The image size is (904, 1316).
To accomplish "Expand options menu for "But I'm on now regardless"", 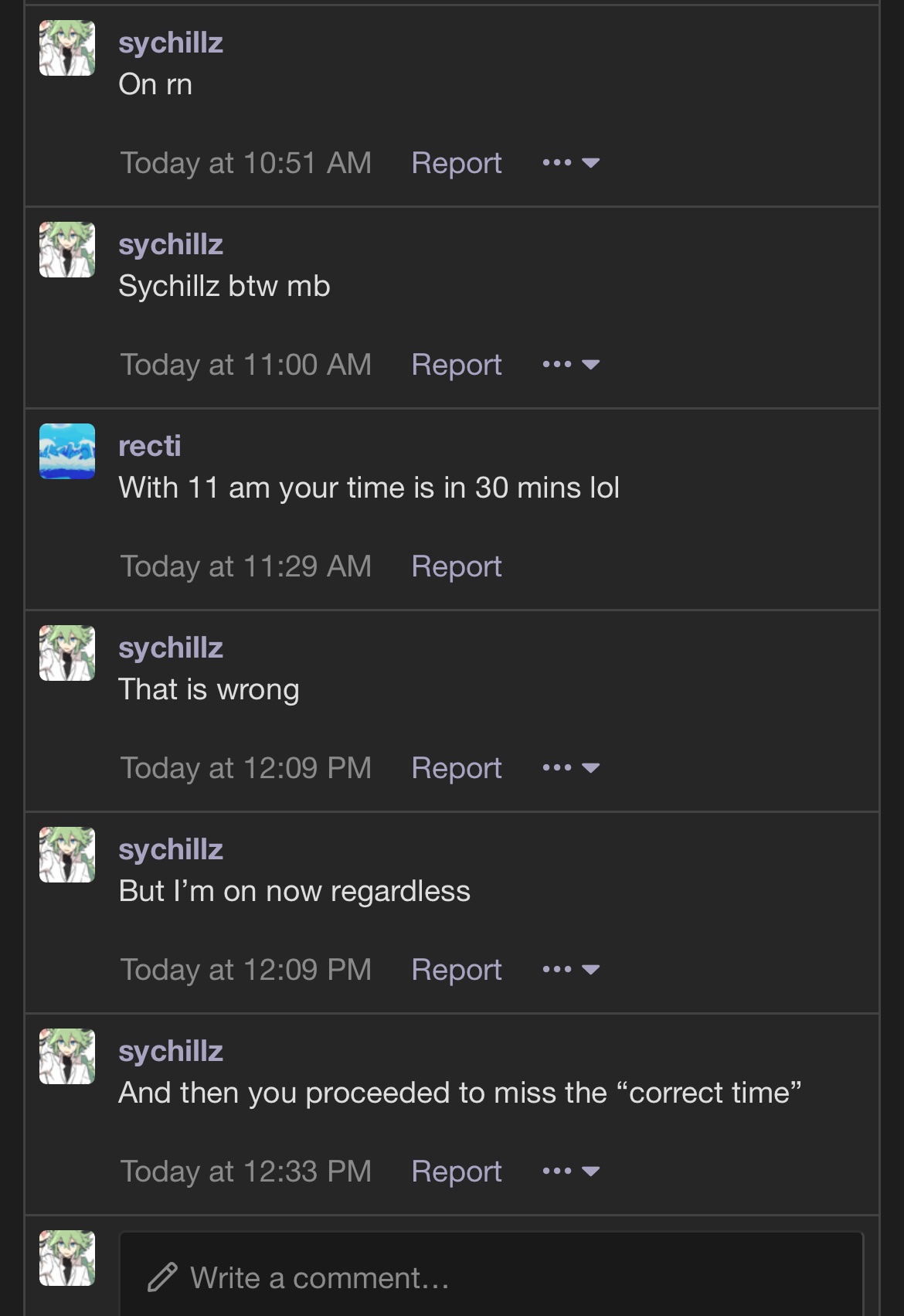I will [571, 970].
